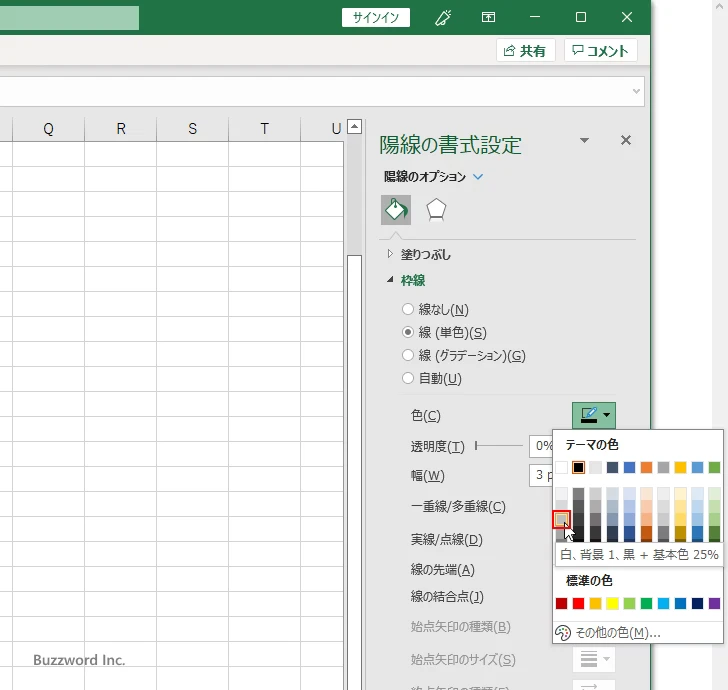This screenshot has width=728, height=690.
Task: Open the 始点矢印のサイズ dropdown
Action: pyautogui.click(x=594, y=659)
